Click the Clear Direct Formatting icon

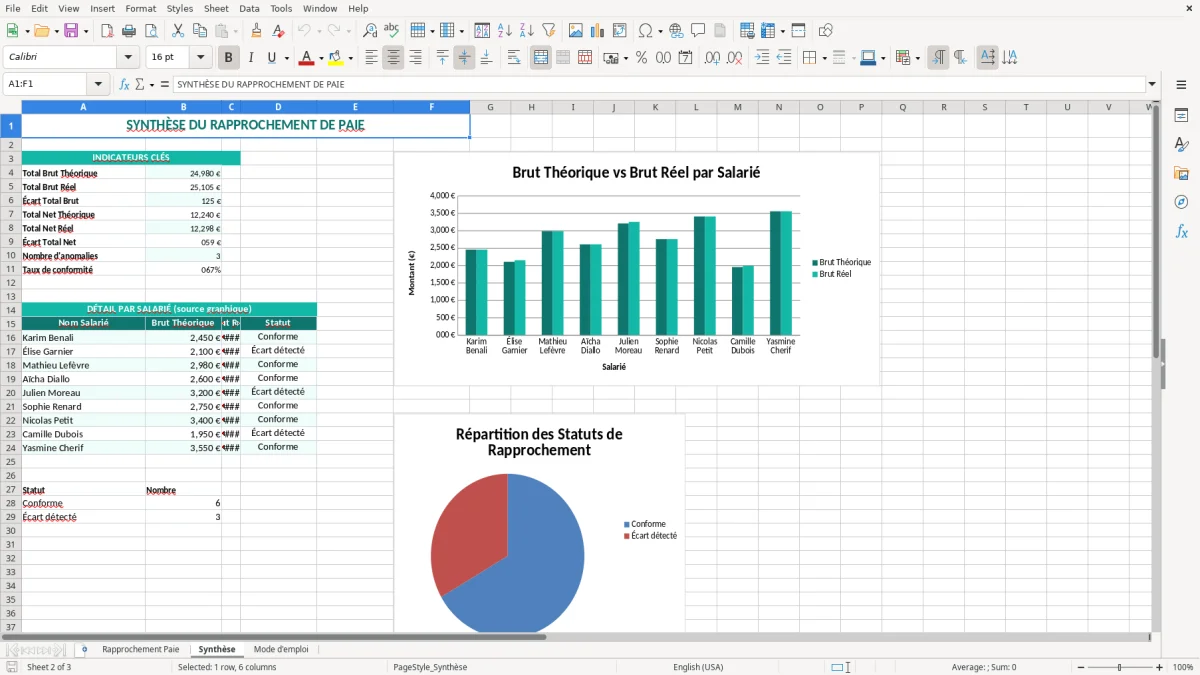[278, 31]
